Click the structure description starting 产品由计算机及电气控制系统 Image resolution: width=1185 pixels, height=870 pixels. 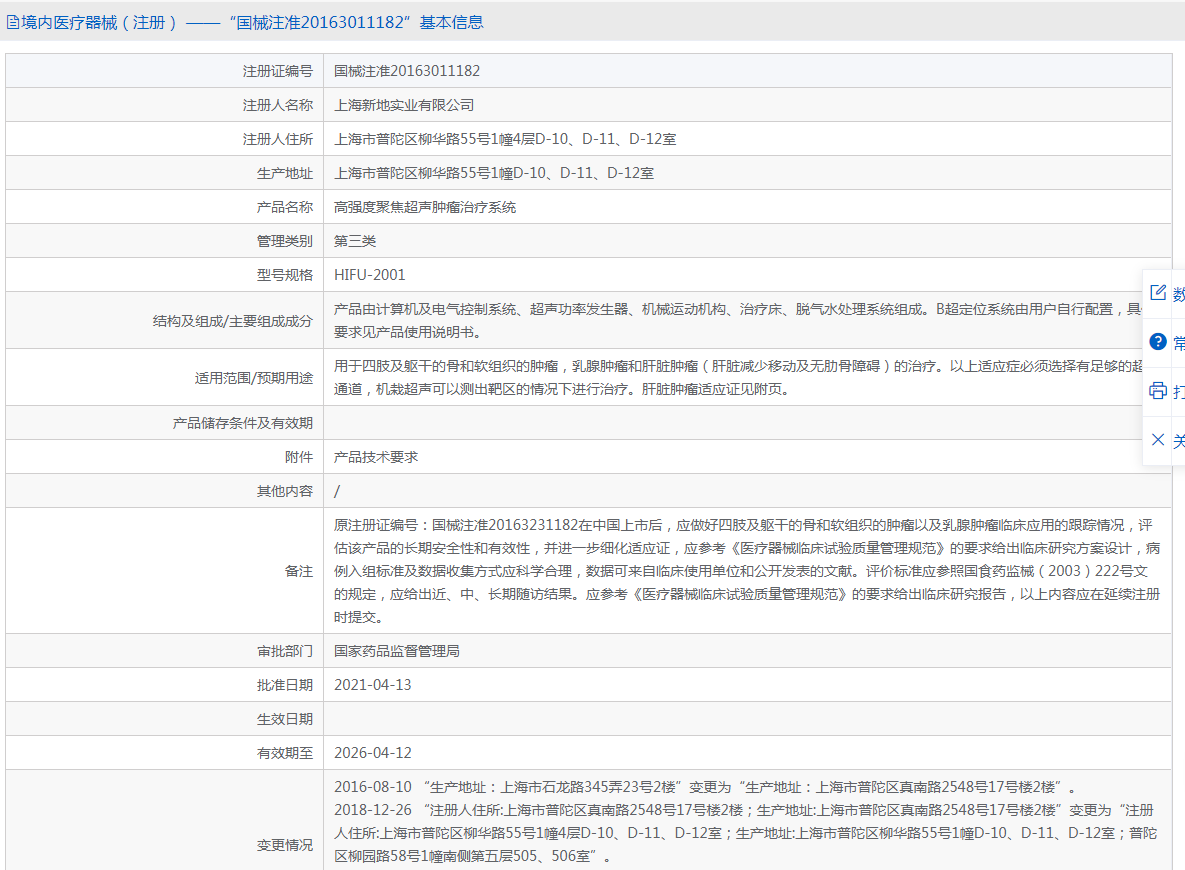click(x=738, y=320)
